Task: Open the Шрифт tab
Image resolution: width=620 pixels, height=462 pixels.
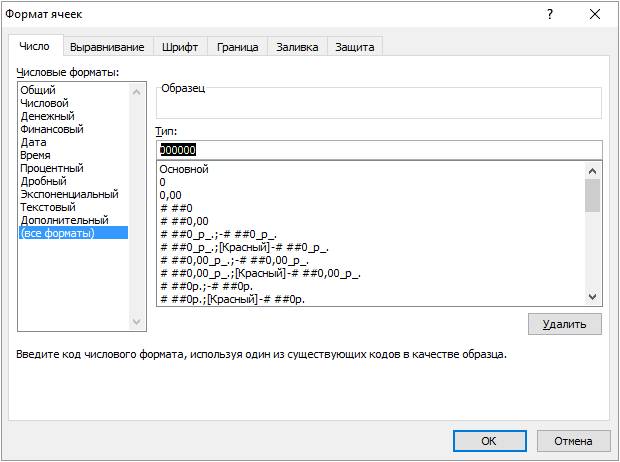Action: click(x=180, y=47)
